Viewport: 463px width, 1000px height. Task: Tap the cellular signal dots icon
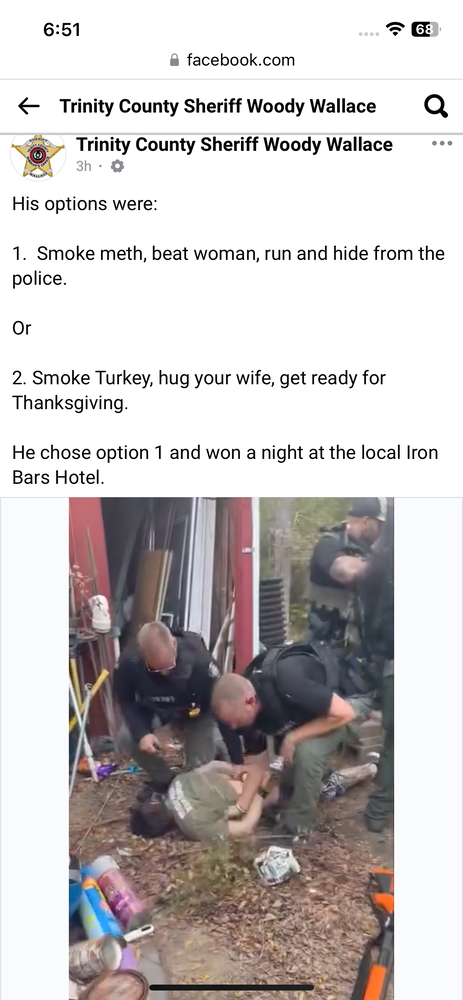pos(369,34)
